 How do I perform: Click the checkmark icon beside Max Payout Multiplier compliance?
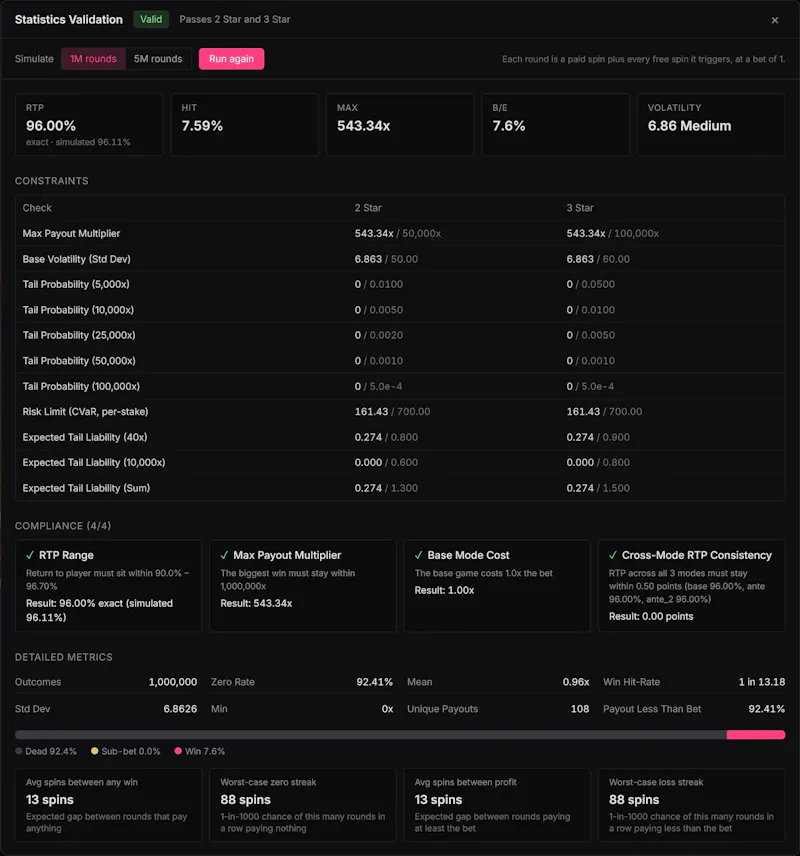click(x=224, y=555)
